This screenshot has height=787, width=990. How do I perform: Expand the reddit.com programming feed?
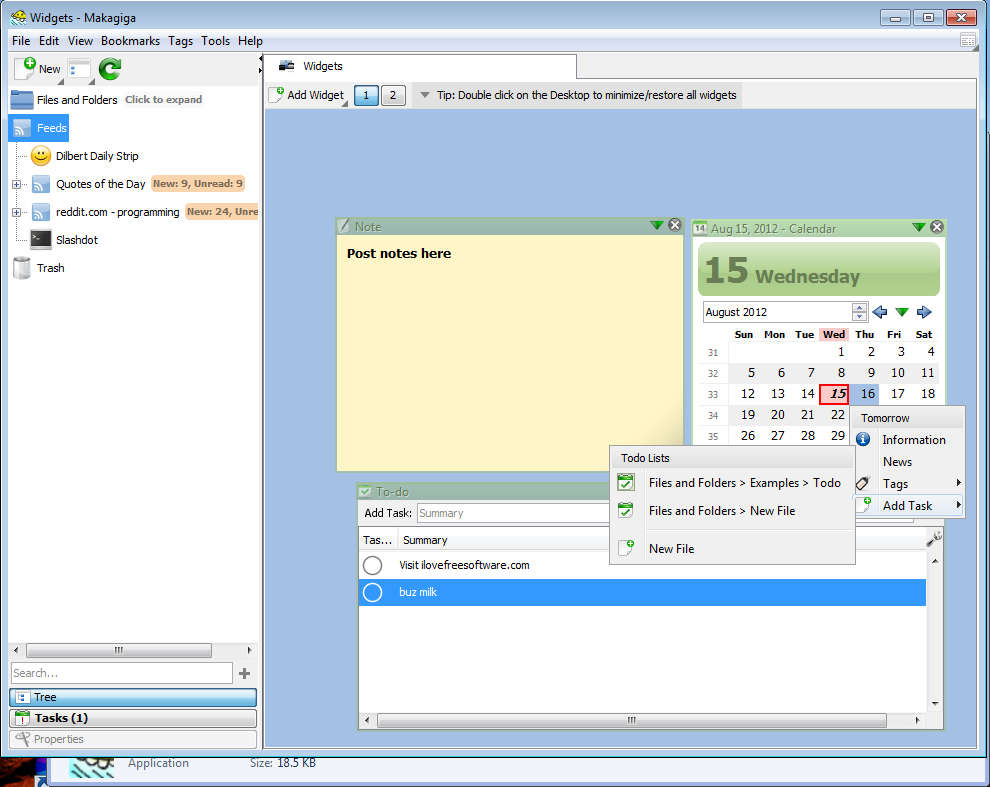click(16, 212)
